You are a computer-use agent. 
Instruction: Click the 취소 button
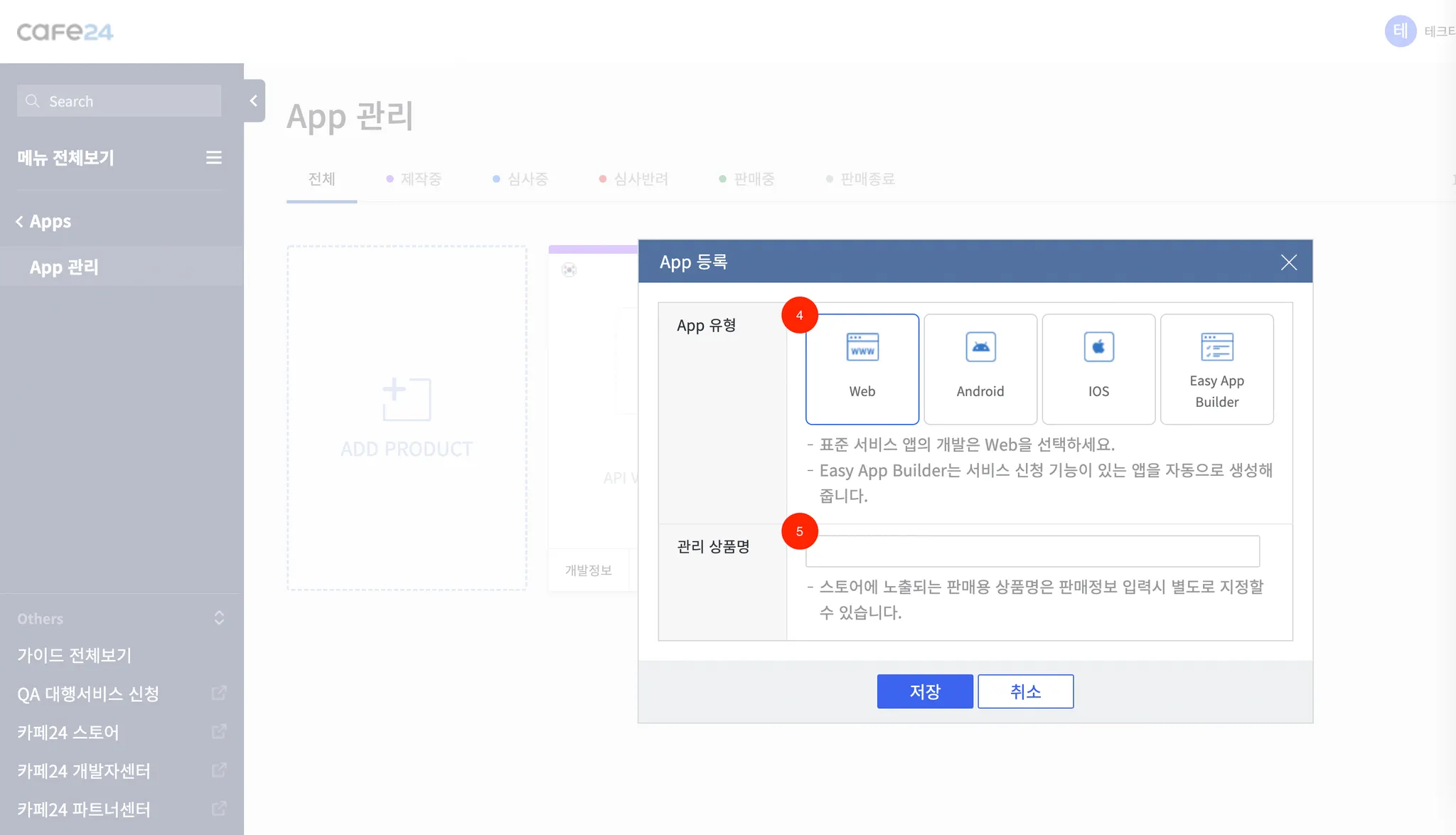click(x=1025, y=691)
